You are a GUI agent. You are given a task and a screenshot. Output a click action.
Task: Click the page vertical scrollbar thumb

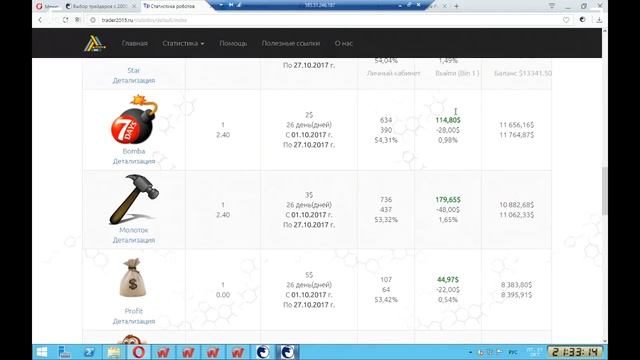pyautogui.click(x=604, y=191)
